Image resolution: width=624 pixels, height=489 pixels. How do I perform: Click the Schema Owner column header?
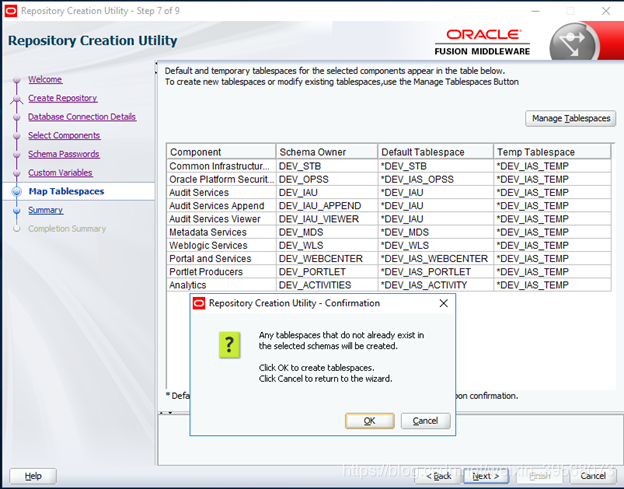coord(327,152)
